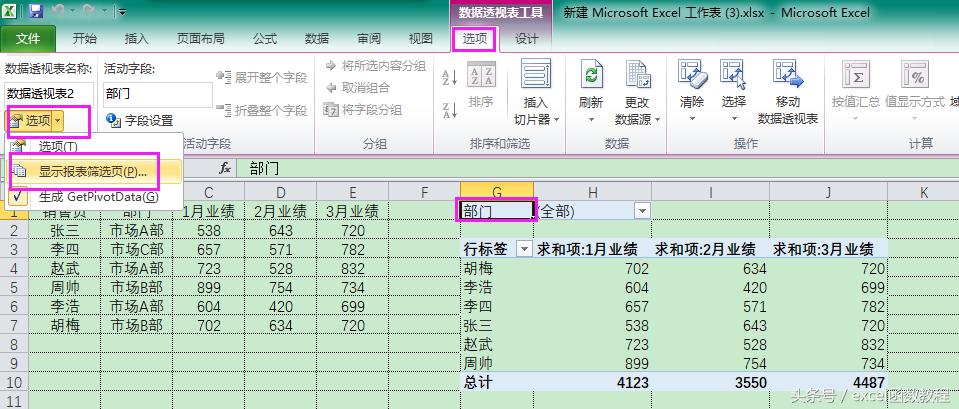Click the cell with value 899 in column C

click(x=209, y=287)
